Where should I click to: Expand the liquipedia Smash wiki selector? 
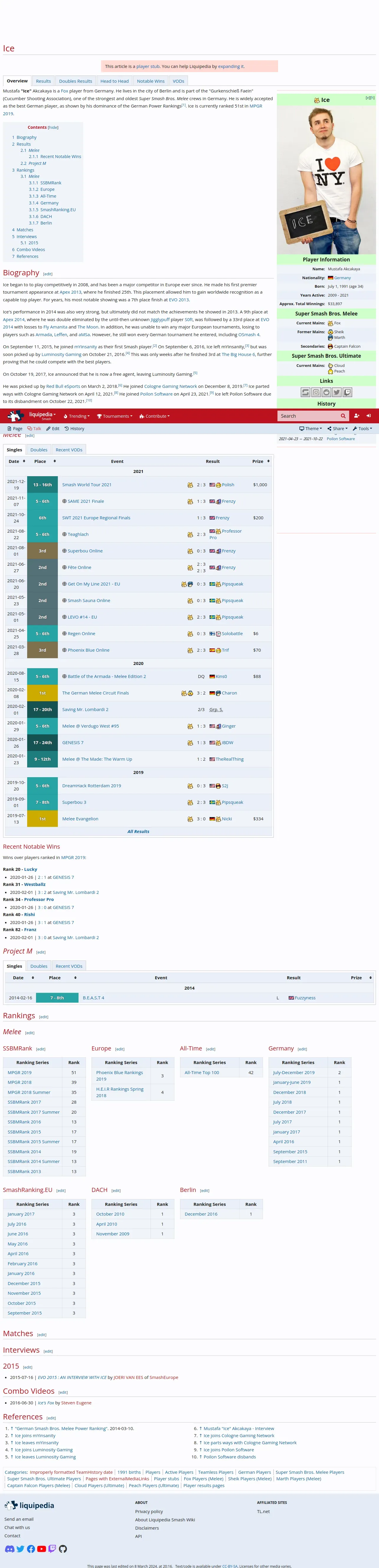[x=43, y=415]
